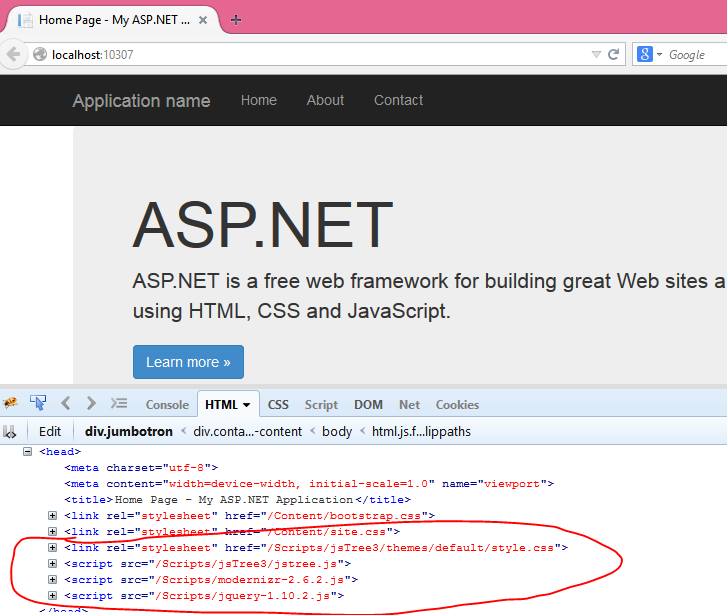727x615 pixels.
Task: Switch to the Net tab
Action: 409,405
